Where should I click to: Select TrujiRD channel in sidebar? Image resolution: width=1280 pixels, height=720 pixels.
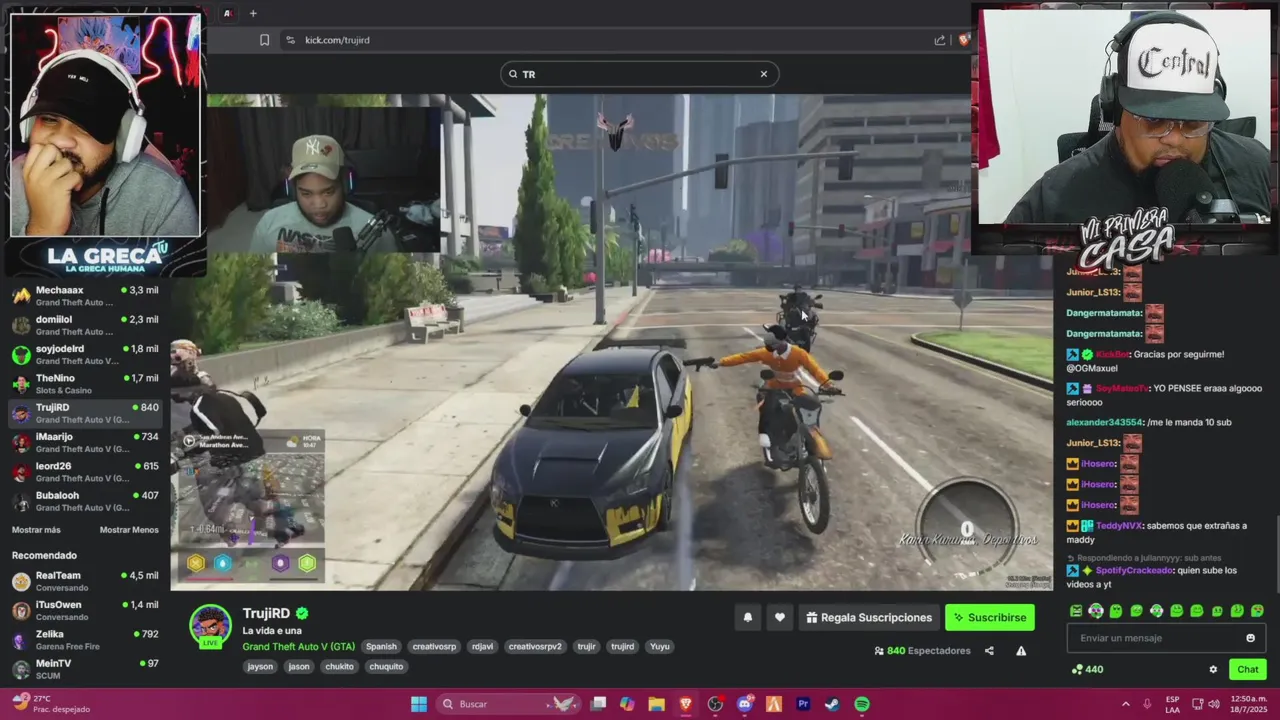85,413
